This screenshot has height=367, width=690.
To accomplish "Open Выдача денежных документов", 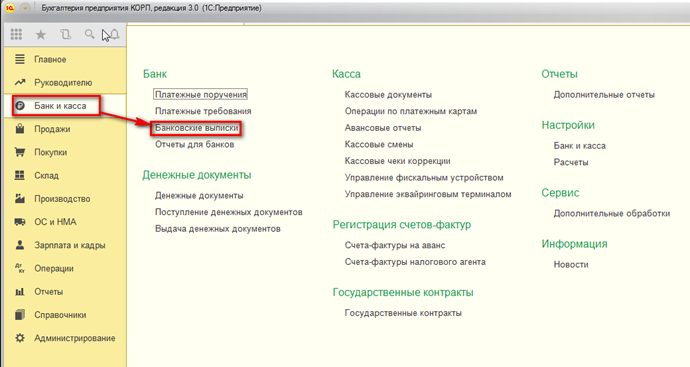I will click(x=217, y=229).
